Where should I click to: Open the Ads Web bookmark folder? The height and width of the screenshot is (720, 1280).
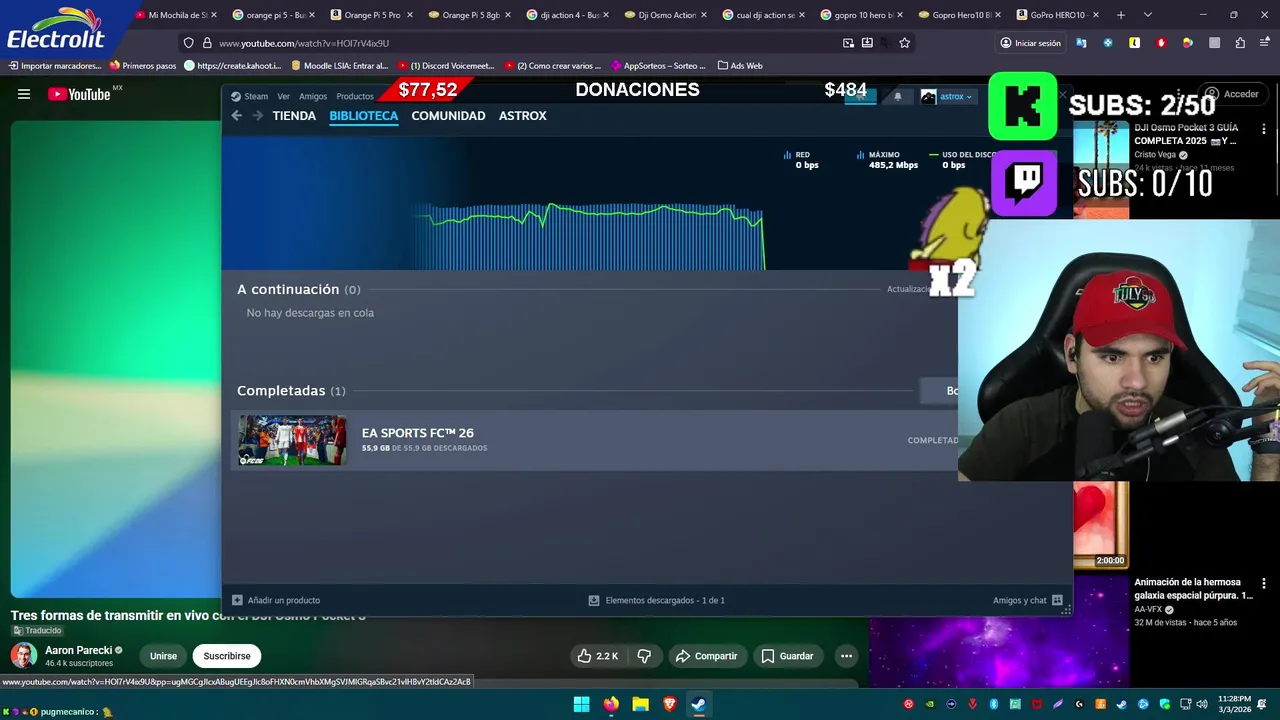tap(740, 66)
